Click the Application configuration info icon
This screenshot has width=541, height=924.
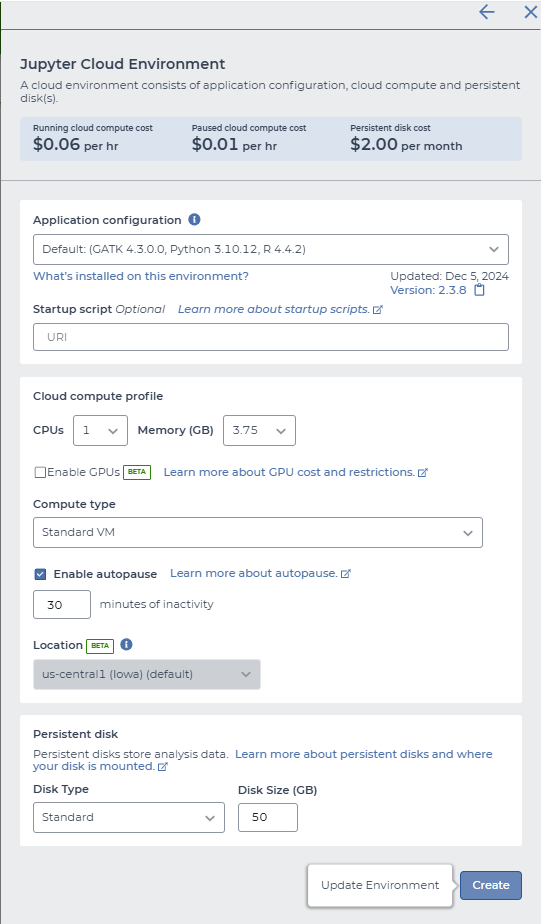pos(194,219)
